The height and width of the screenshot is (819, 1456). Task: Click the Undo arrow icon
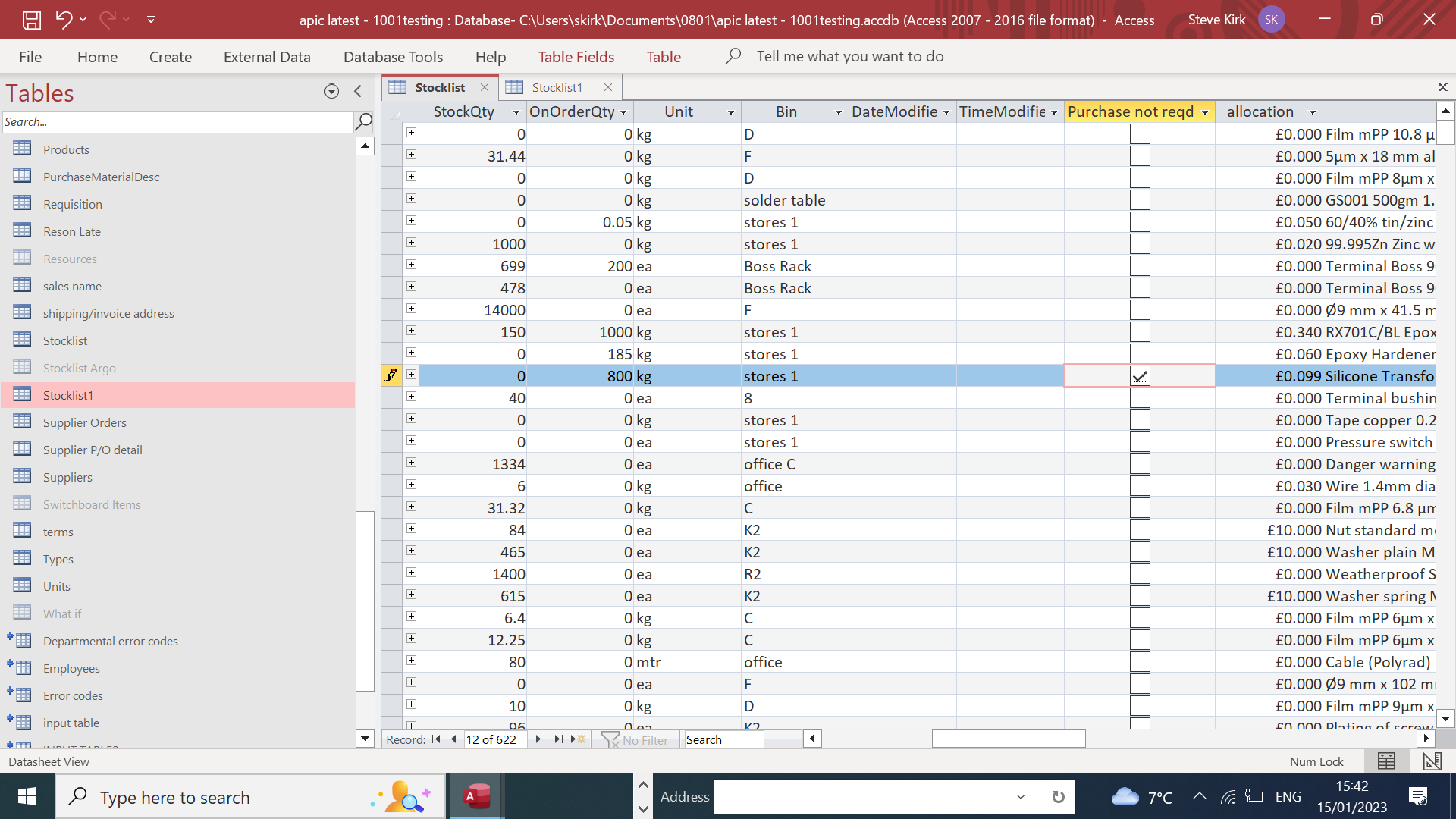click(64, 20)
